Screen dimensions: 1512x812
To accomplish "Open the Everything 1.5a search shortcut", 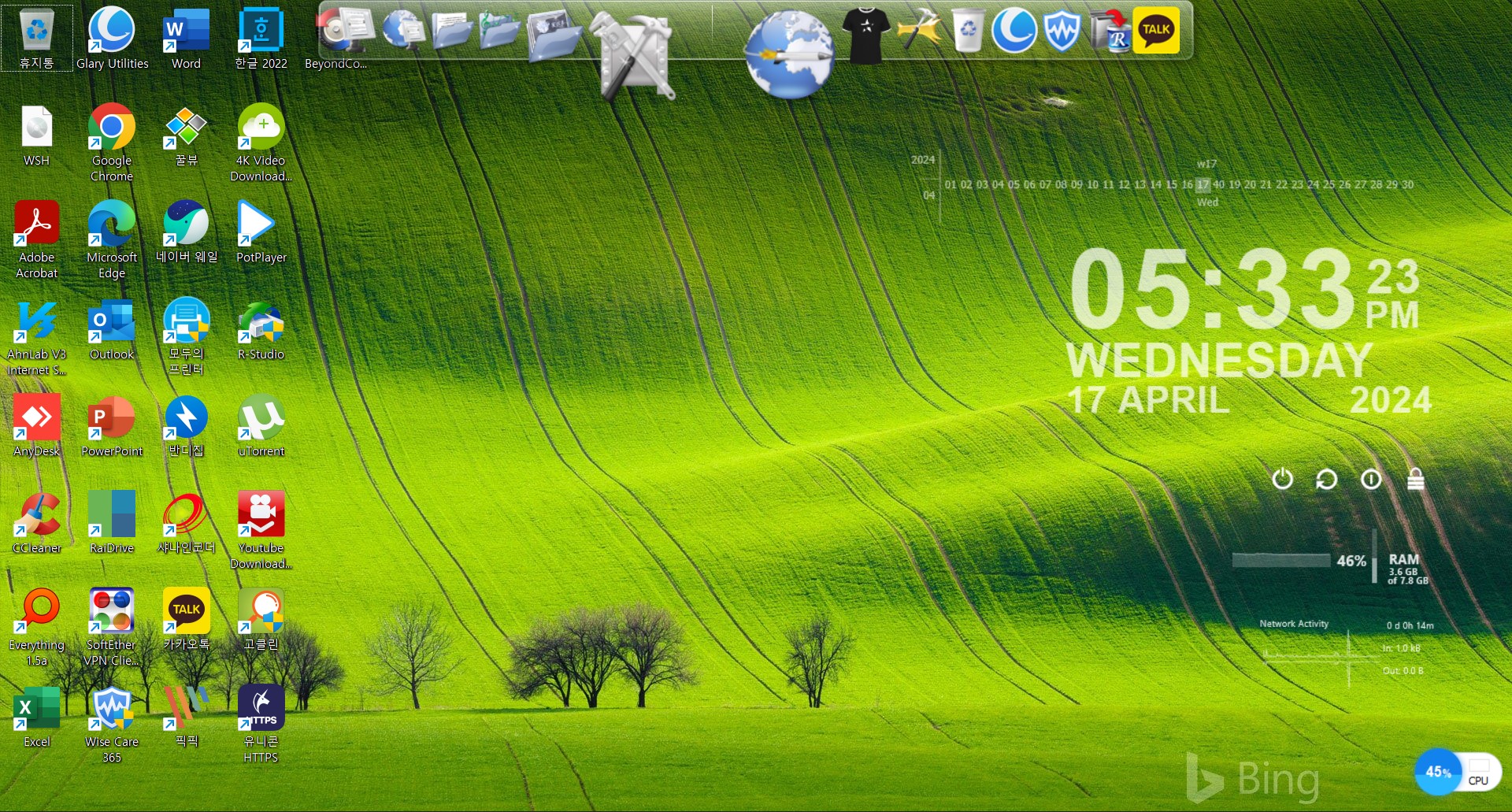I will 36,627.
